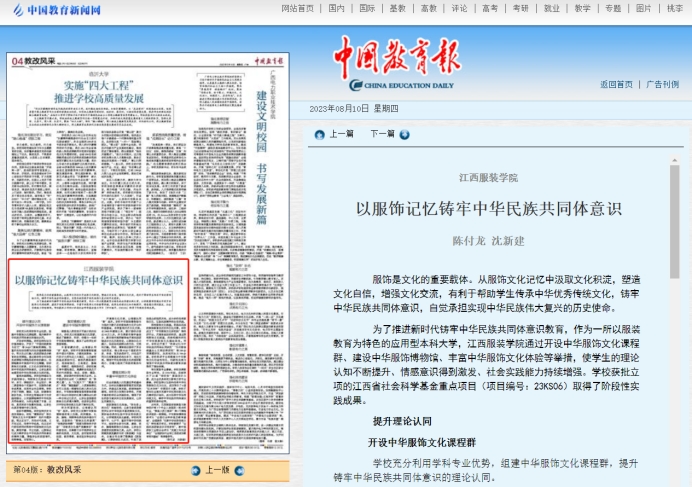Open the 桃李 navigation item
The width and height of the screenshot is (692, 487).
[x=675, y=8]
